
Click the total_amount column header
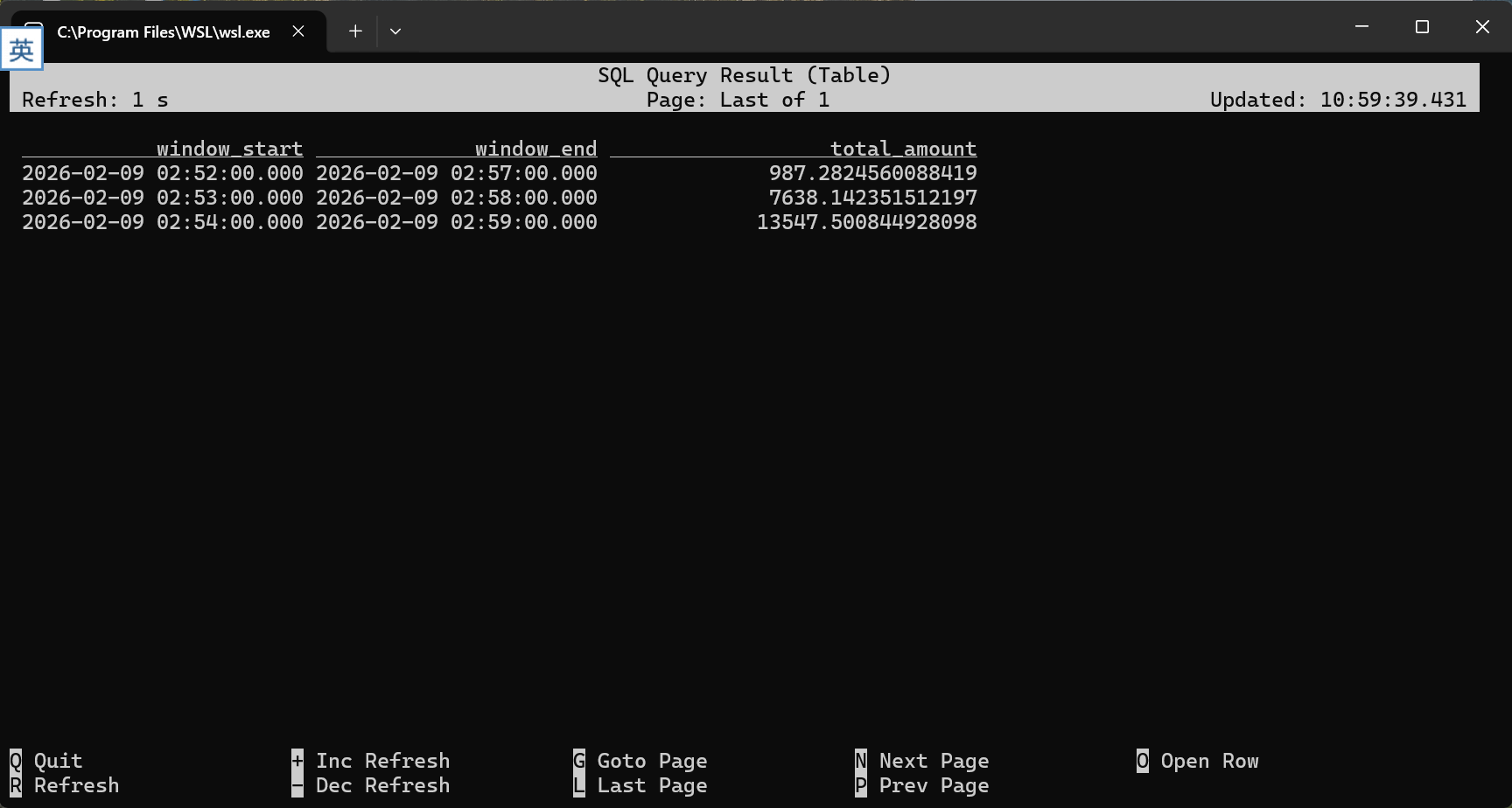click(903, 149)
